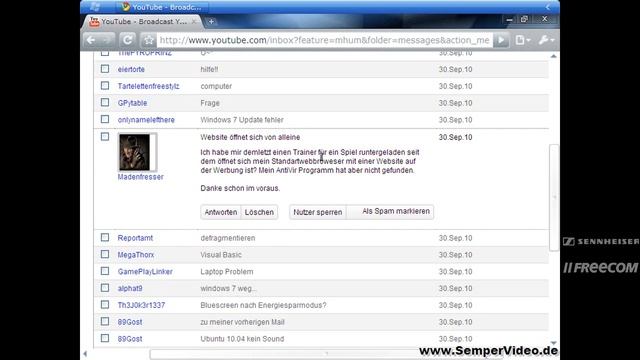This screenshot has width=640, height=360.
Task: Check the box for Reportamt message
Action: pos(105,237)
